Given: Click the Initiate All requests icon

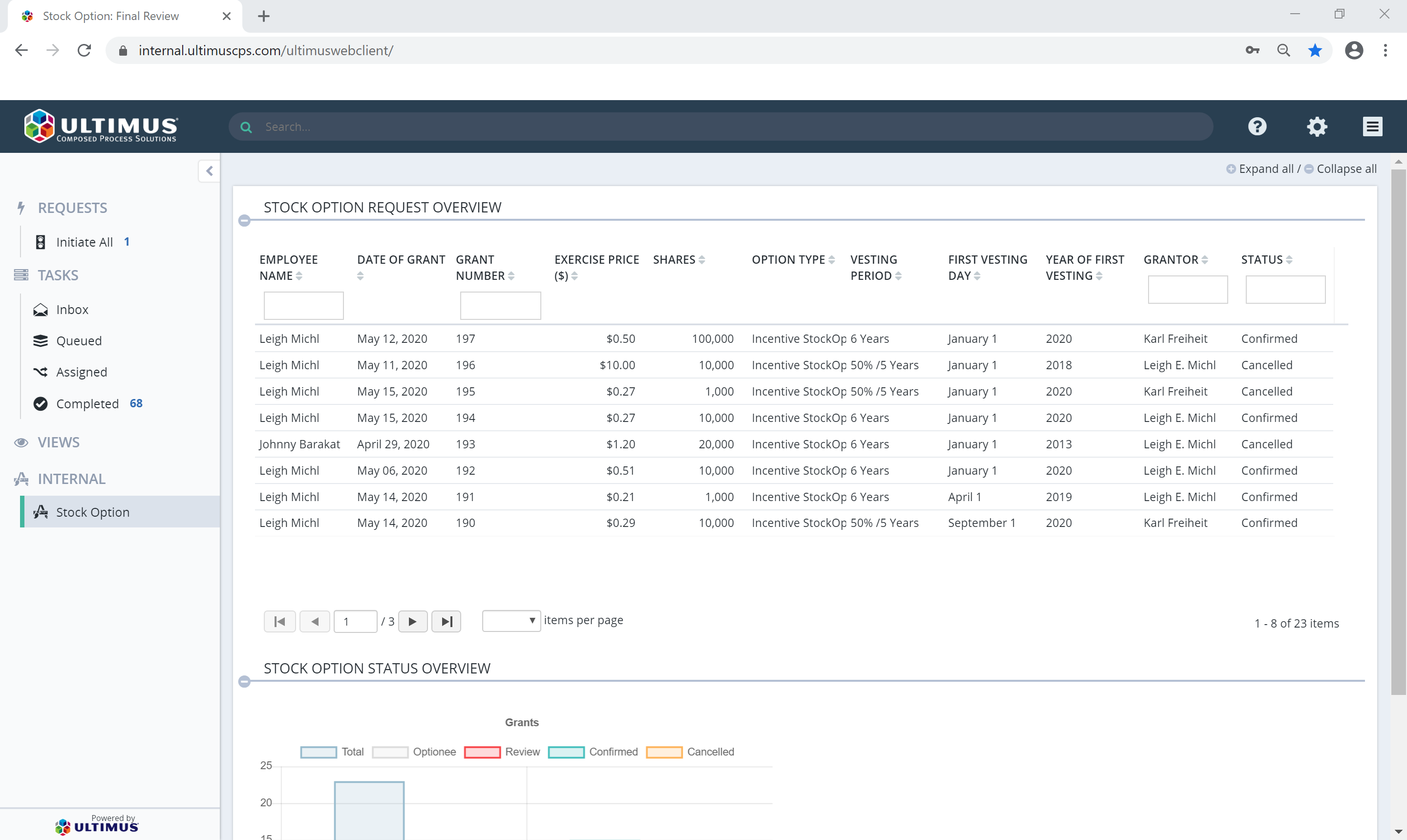Looking at the screenshot, I should point(40,242).
